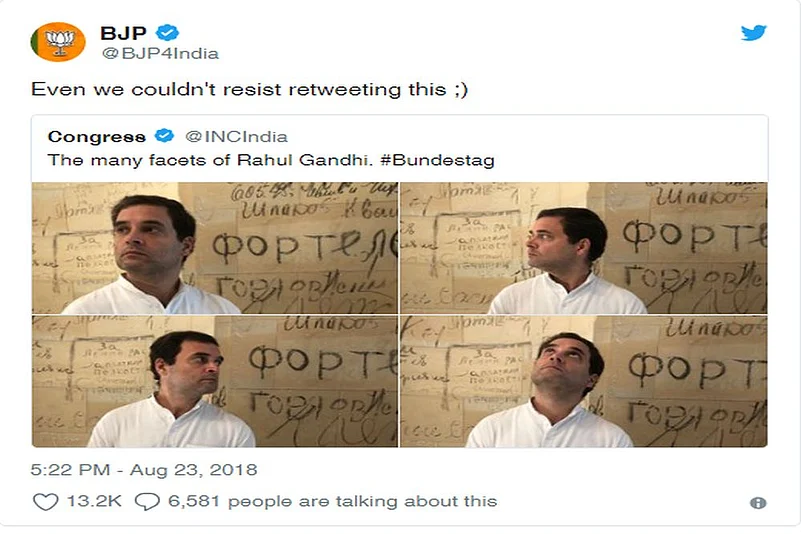The width and height of the screenshot is (801, 534).
Task: Click the Congress name in quoted tweet
Action: coord(97,136)
